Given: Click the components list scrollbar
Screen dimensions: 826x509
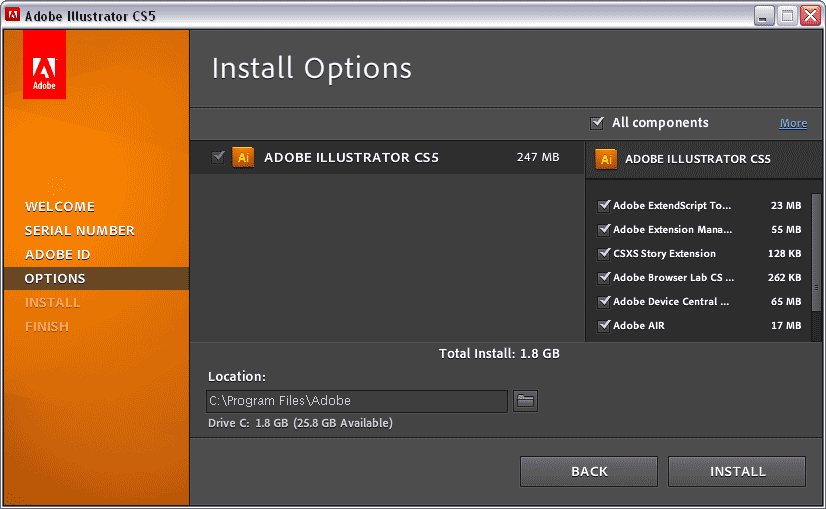Looking at the screenshot, I should 817,253.
